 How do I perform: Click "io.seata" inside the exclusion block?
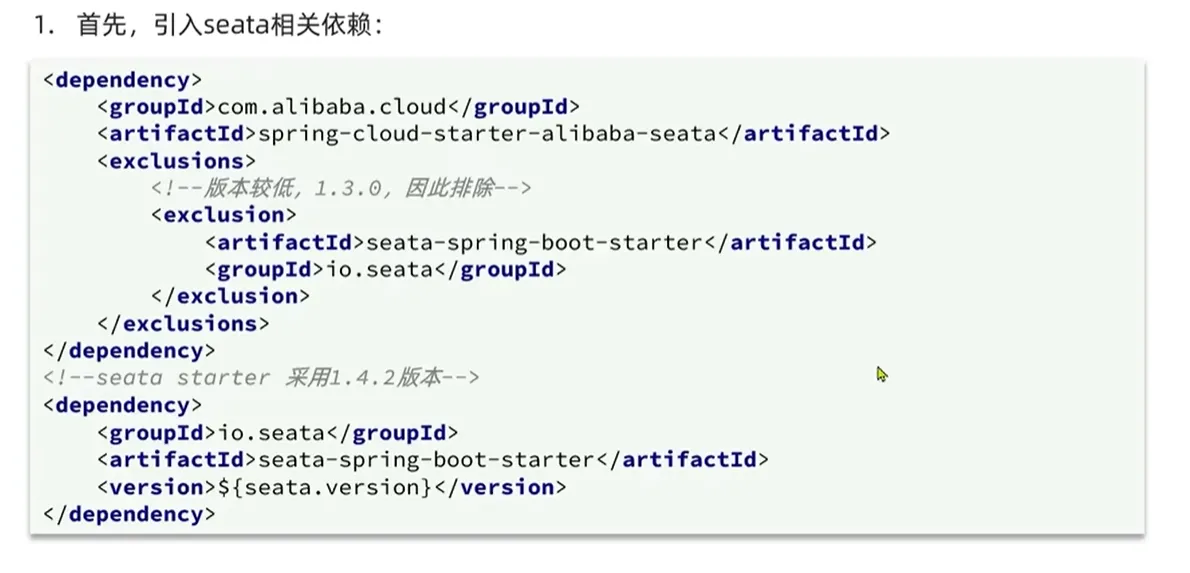380,269
